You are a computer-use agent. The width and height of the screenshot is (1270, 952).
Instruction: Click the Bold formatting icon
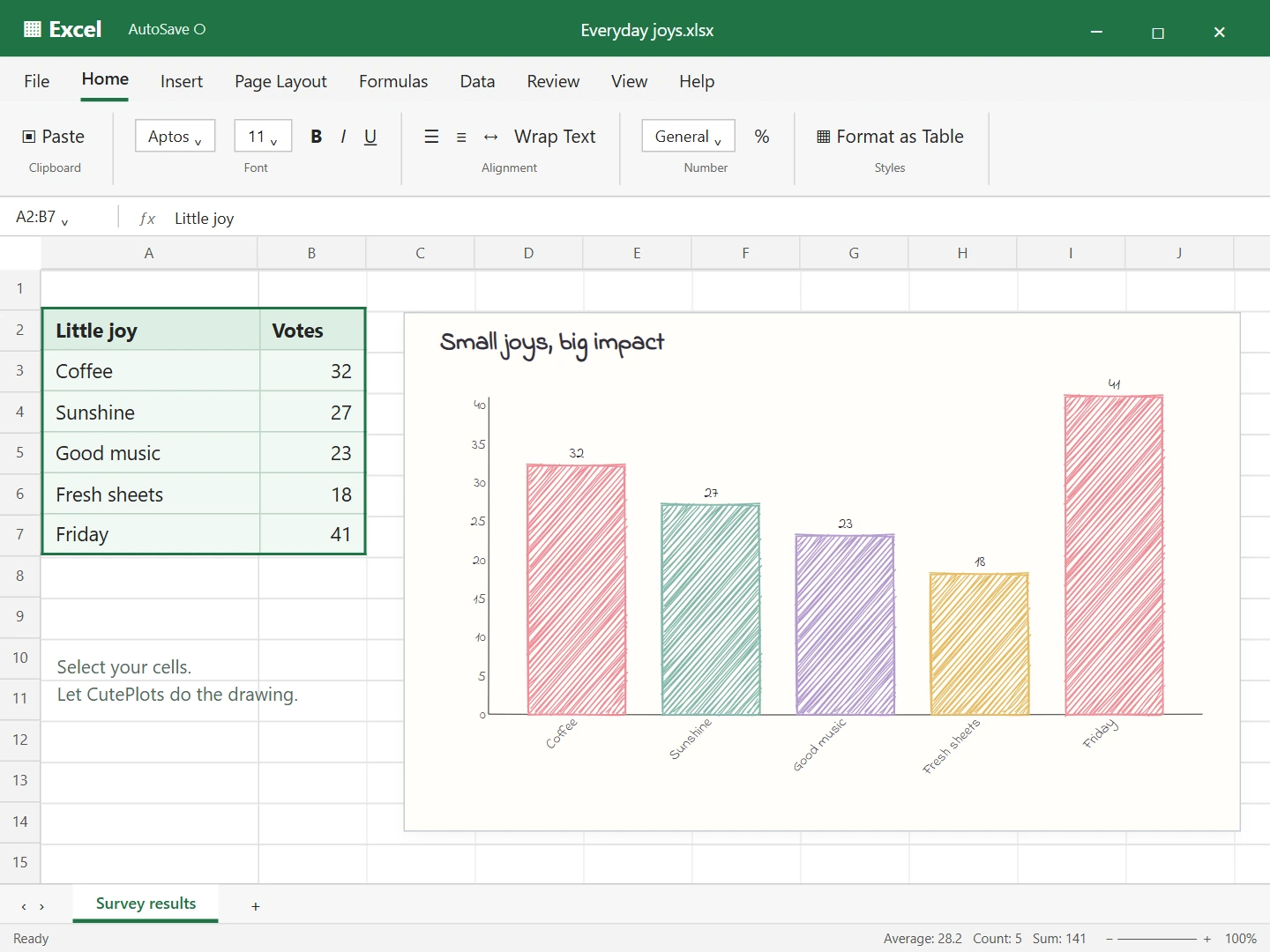(x=316, y=137)
